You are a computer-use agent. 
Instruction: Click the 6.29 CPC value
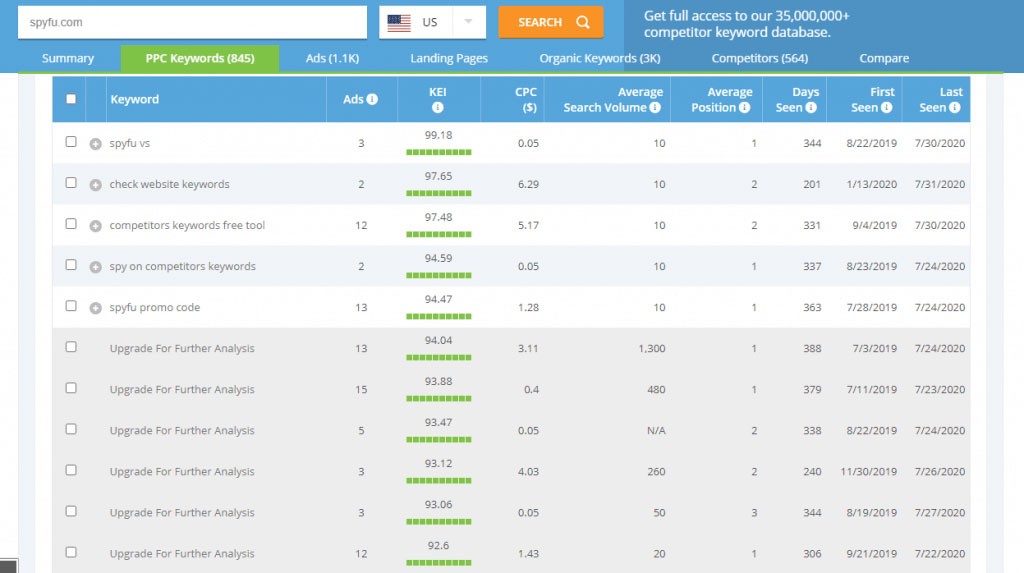(528, 184)
